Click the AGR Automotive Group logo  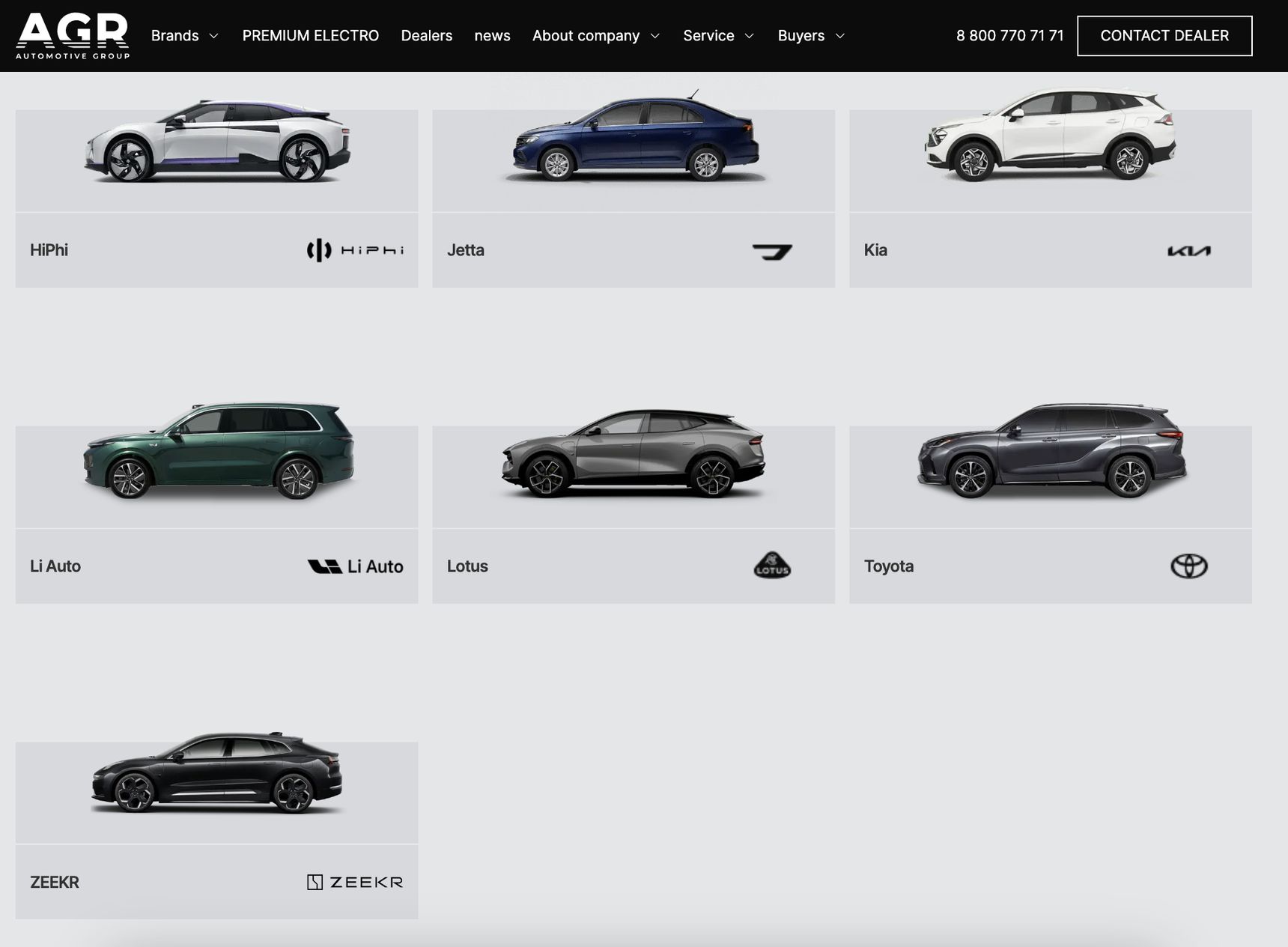73,35
